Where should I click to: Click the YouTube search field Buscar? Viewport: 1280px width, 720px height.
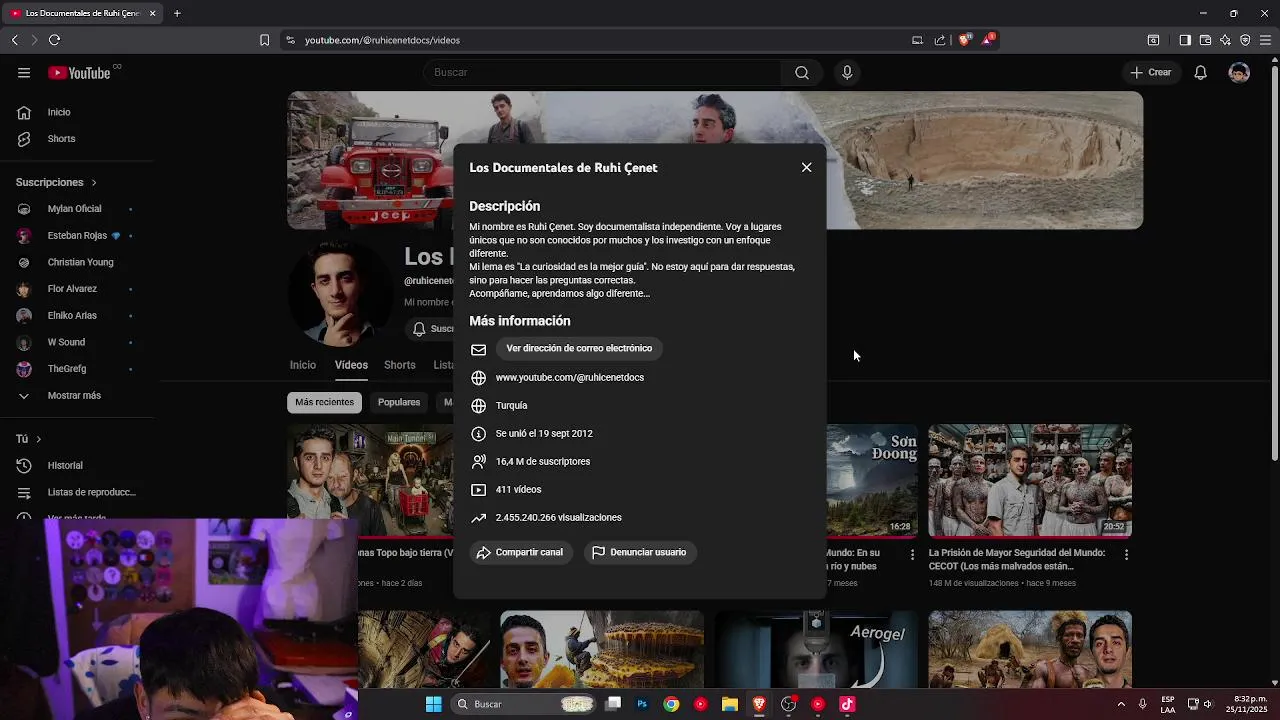point(603,72)
